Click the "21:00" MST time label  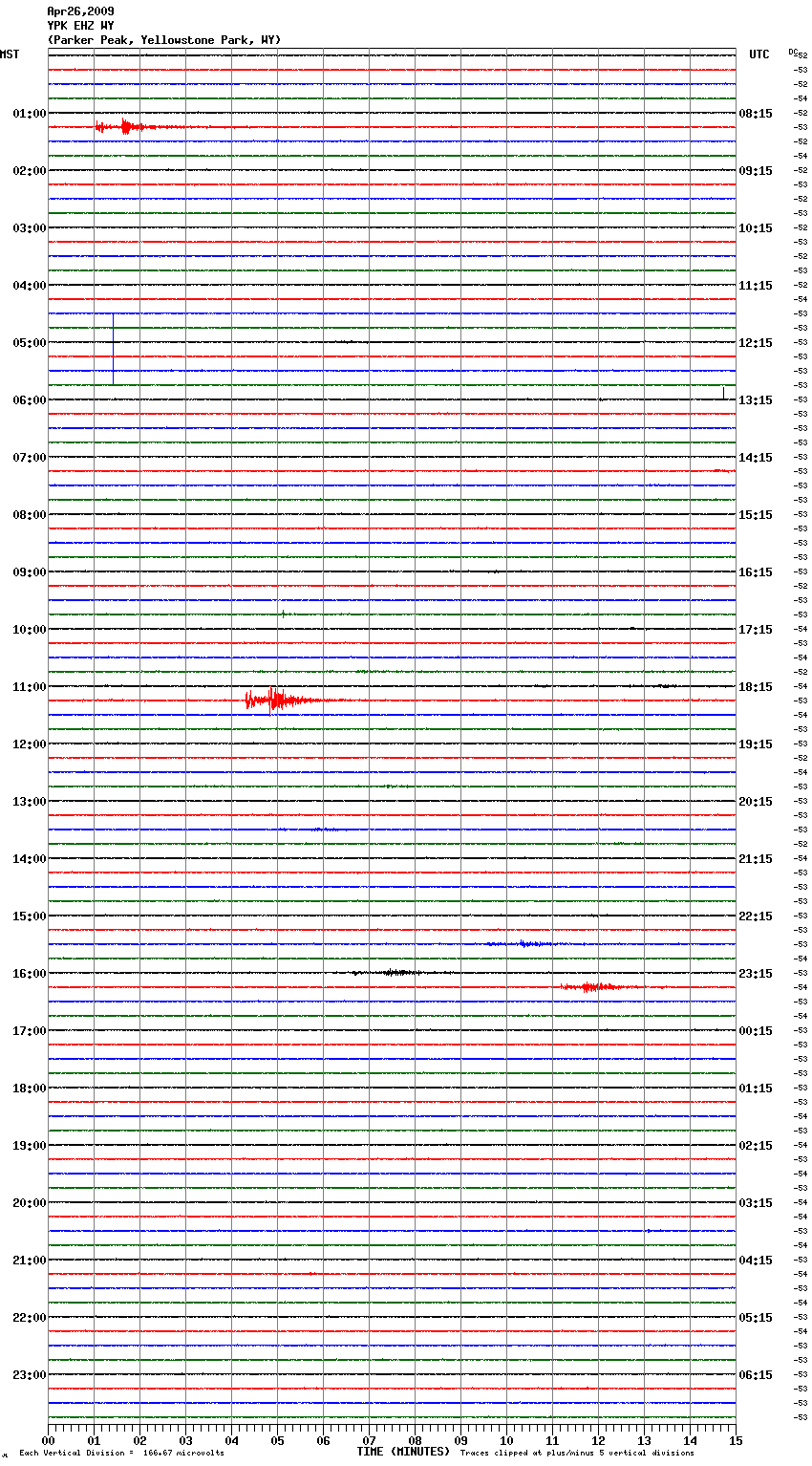click(30, 1261)
